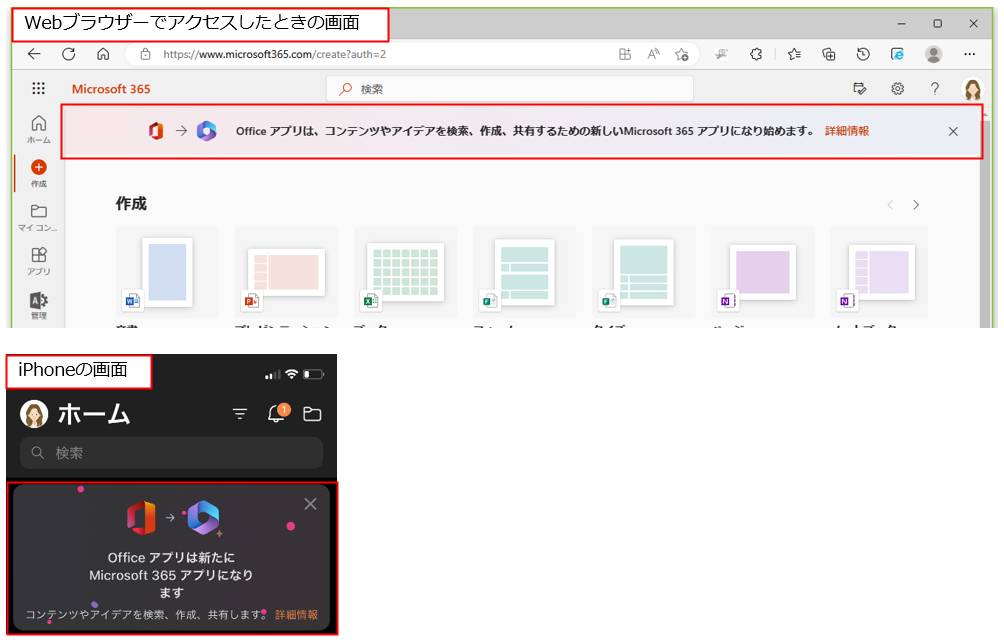Click the Microsoft 365 title link
Screen dimensions: 1004x640
[x=111, y=89]
